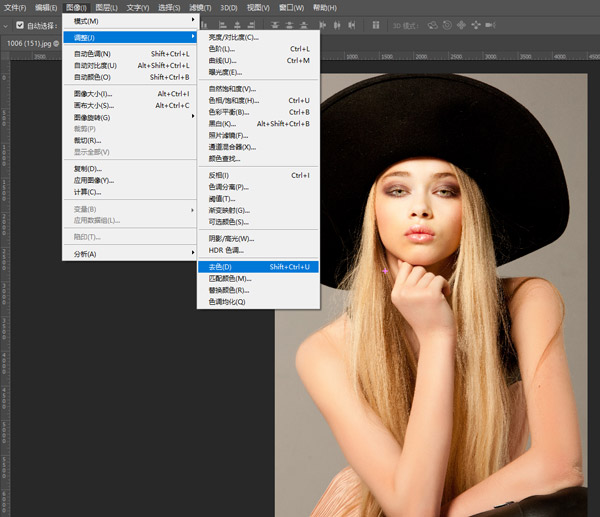Screen dimensions: 600x517
Task: Open the 图层(L) menu
Action: coord(108,7)
